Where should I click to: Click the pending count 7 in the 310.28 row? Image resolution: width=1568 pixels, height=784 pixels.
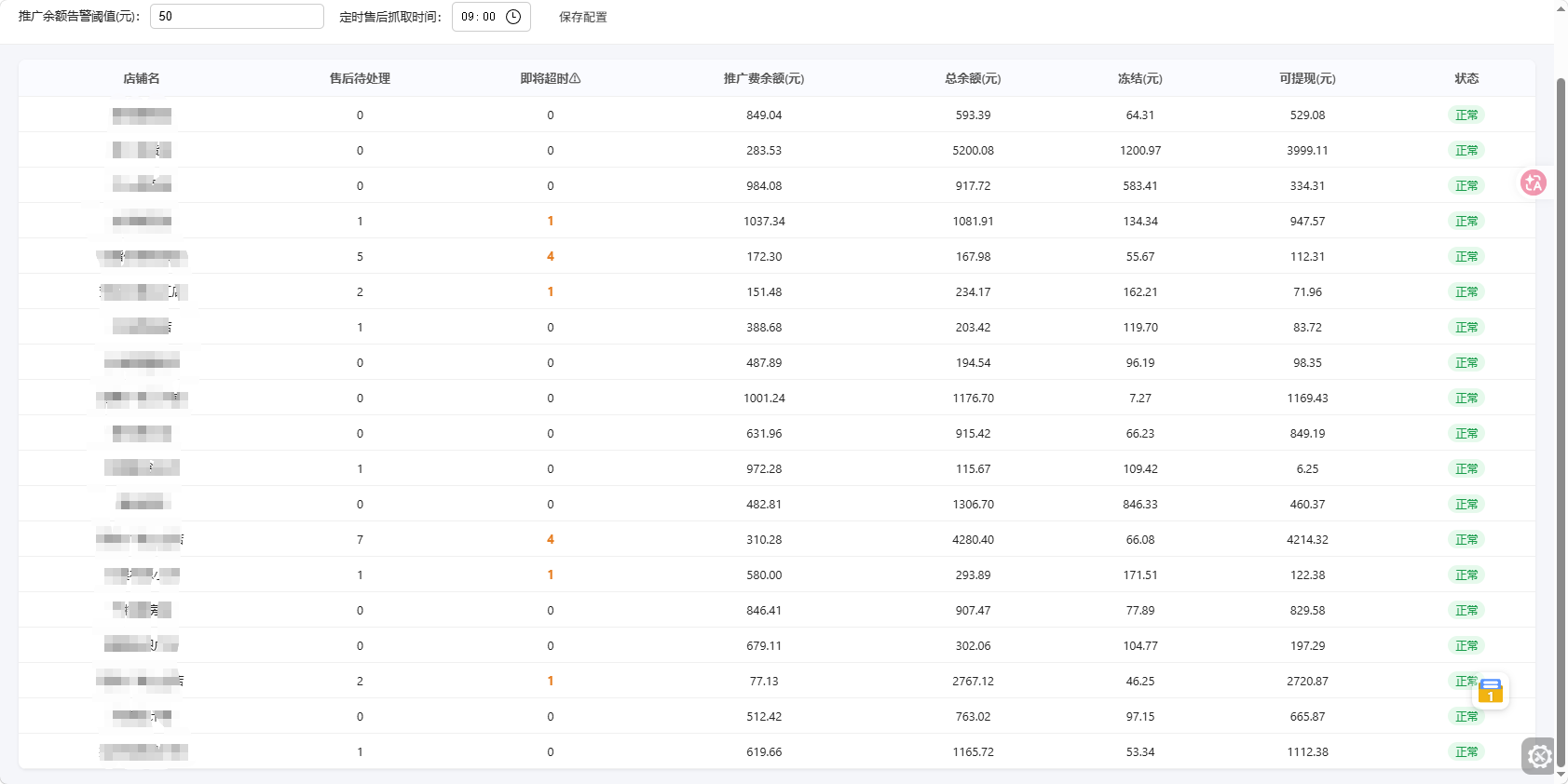pyautogui.click(x=360, y=540)
